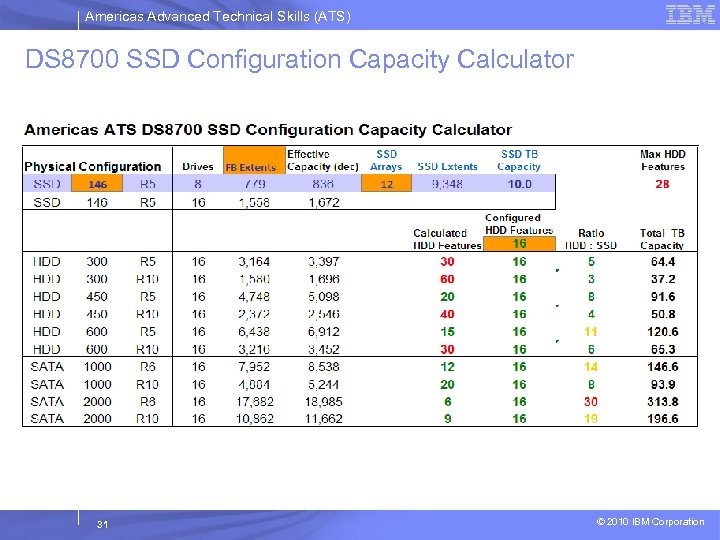Select the orange SSD Arrays cell '12'

click(x=386, y=184)
